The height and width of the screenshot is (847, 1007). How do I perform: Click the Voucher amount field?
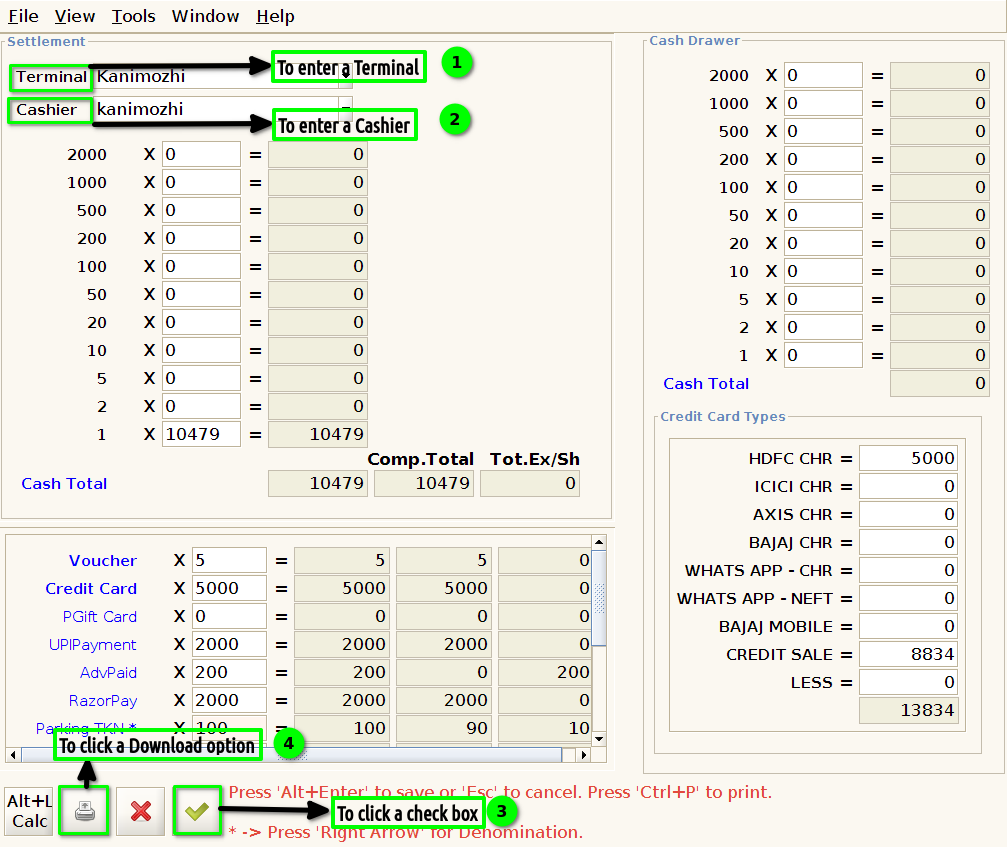[229, 560]
